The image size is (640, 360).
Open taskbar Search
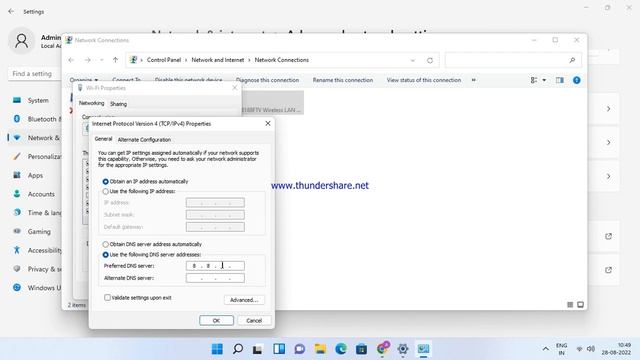tap(238, 349)
